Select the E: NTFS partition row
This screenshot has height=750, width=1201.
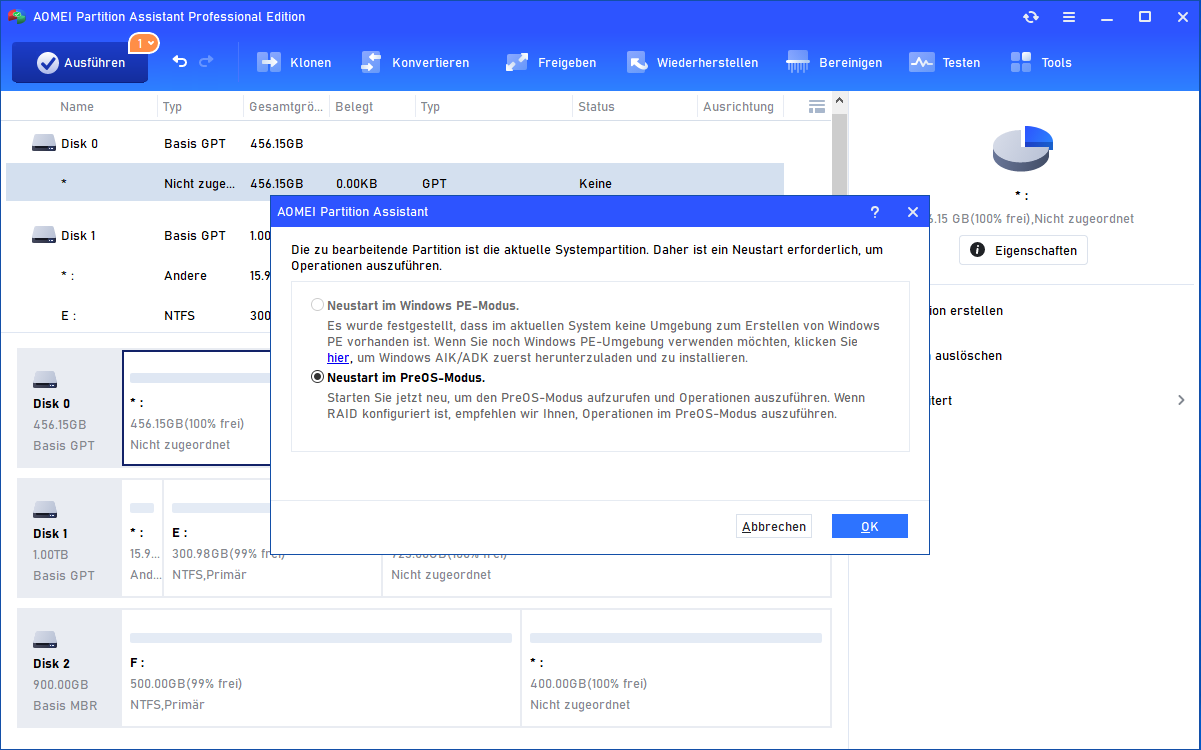point(138,315)
